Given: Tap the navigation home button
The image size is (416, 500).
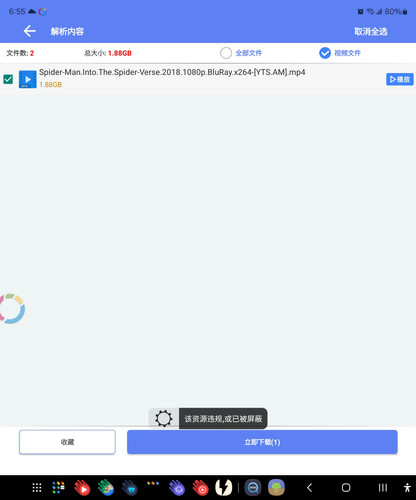Looking at the screenshot, I should [346, 488].
